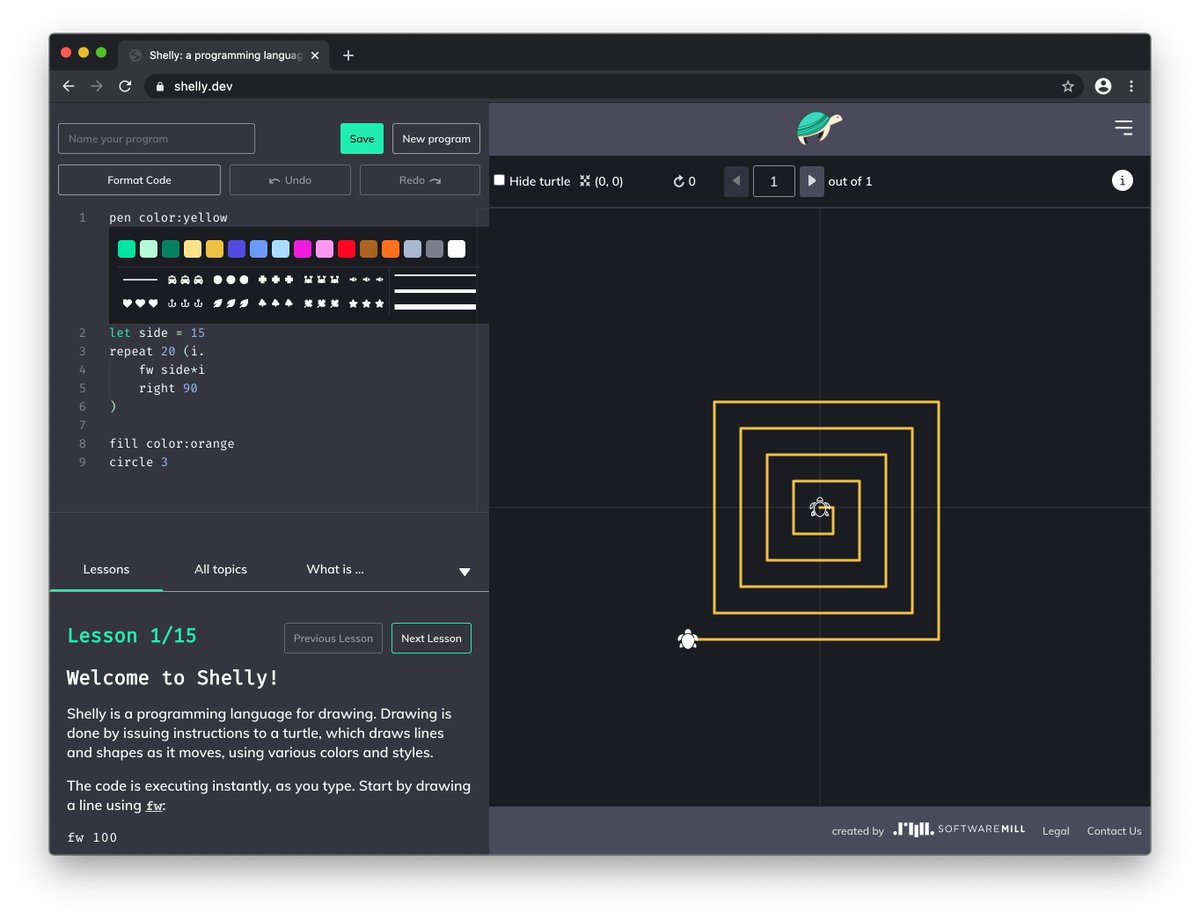This screenshot has height=920, width=1200.
Task: Click code line "let side = 15"
Action: [157, 332]
